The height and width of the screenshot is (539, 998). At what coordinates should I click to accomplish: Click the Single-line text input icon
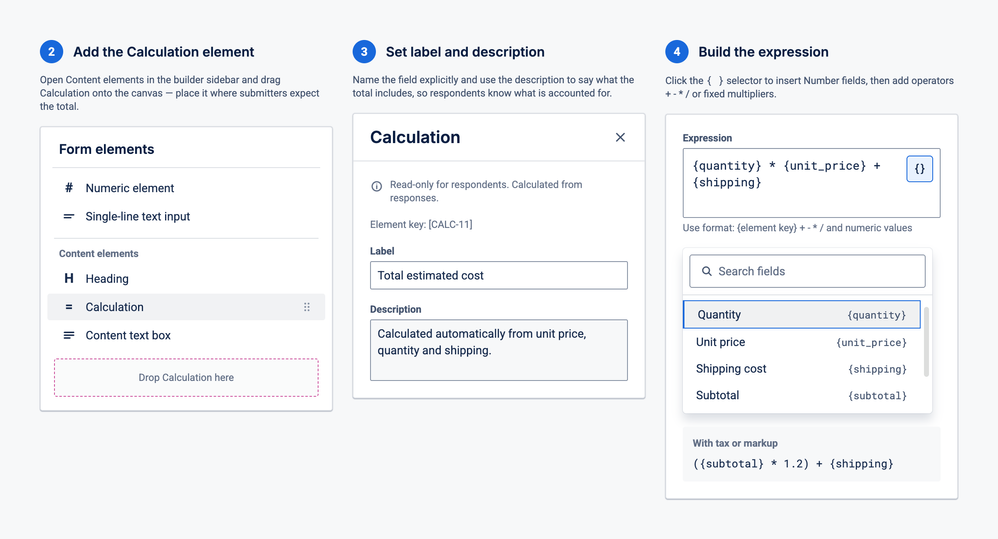tap(69, 216)
